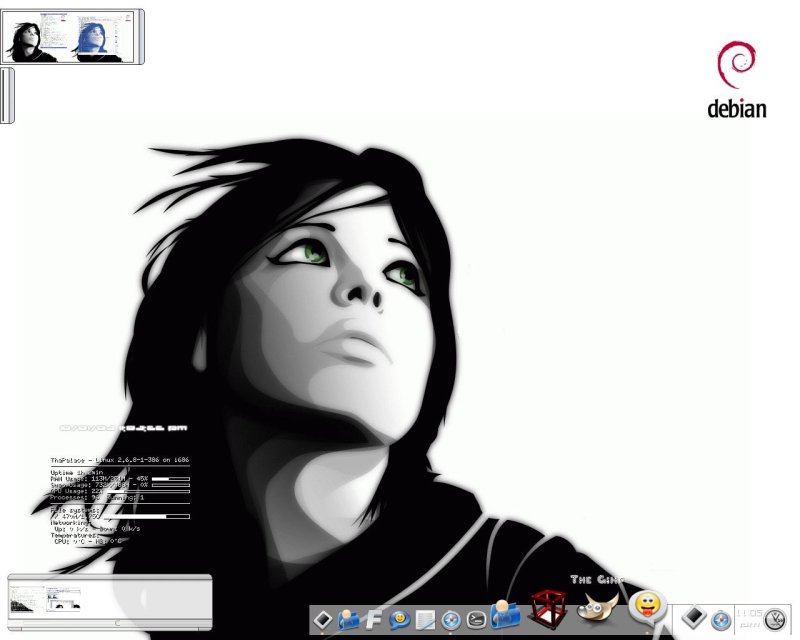Open the small blue home folder icon
Screen dimensions: 800x640
click(348, 620)
